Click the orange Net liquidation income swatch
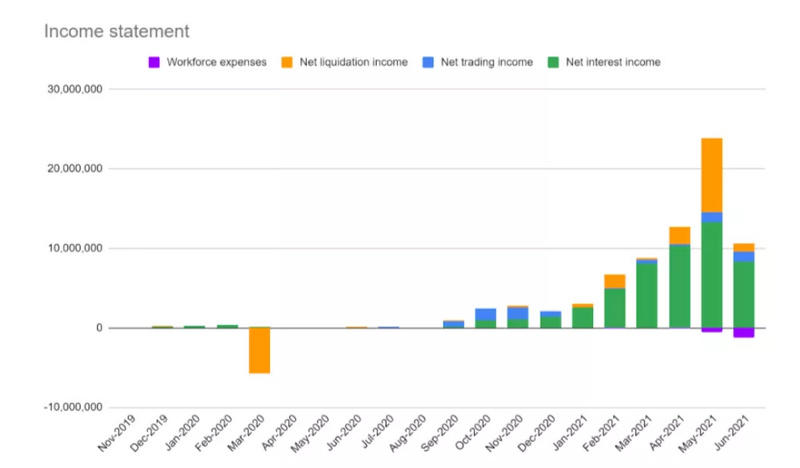The width and height of the screenshot is (800, 468). coord(287,62)
